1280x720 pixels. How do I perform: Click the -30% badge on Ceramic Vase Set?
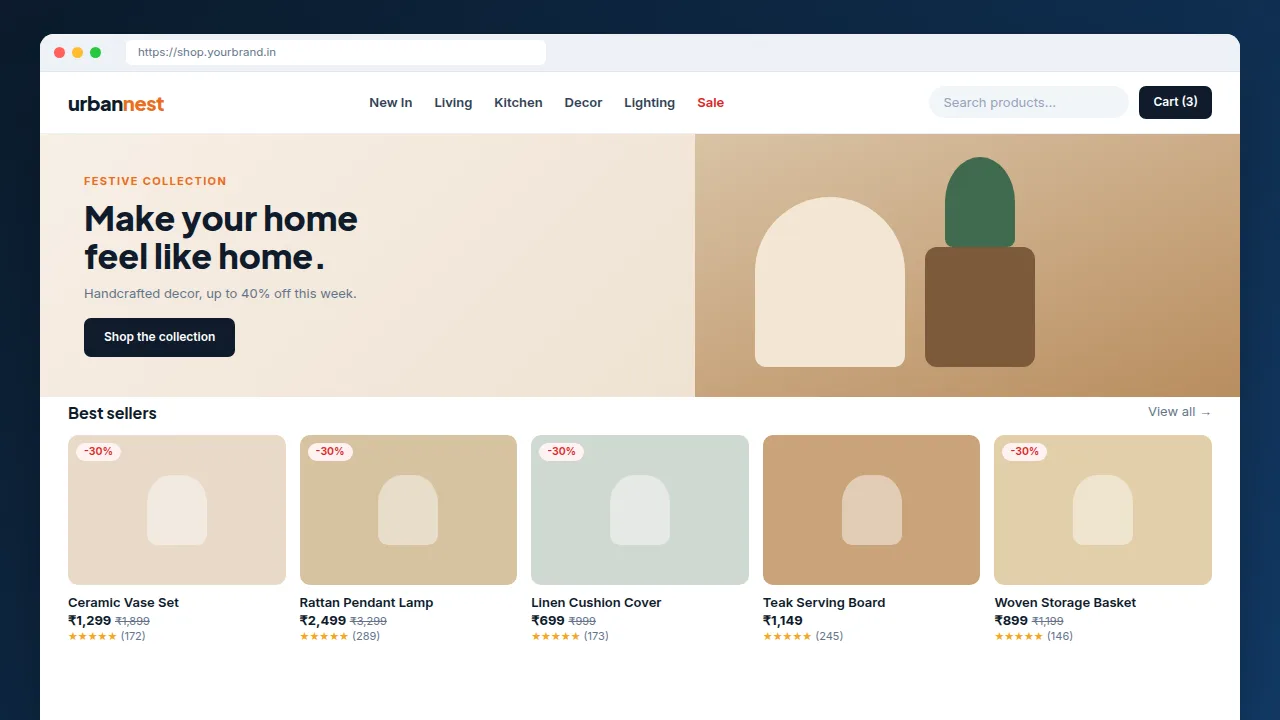click(98, 452)
